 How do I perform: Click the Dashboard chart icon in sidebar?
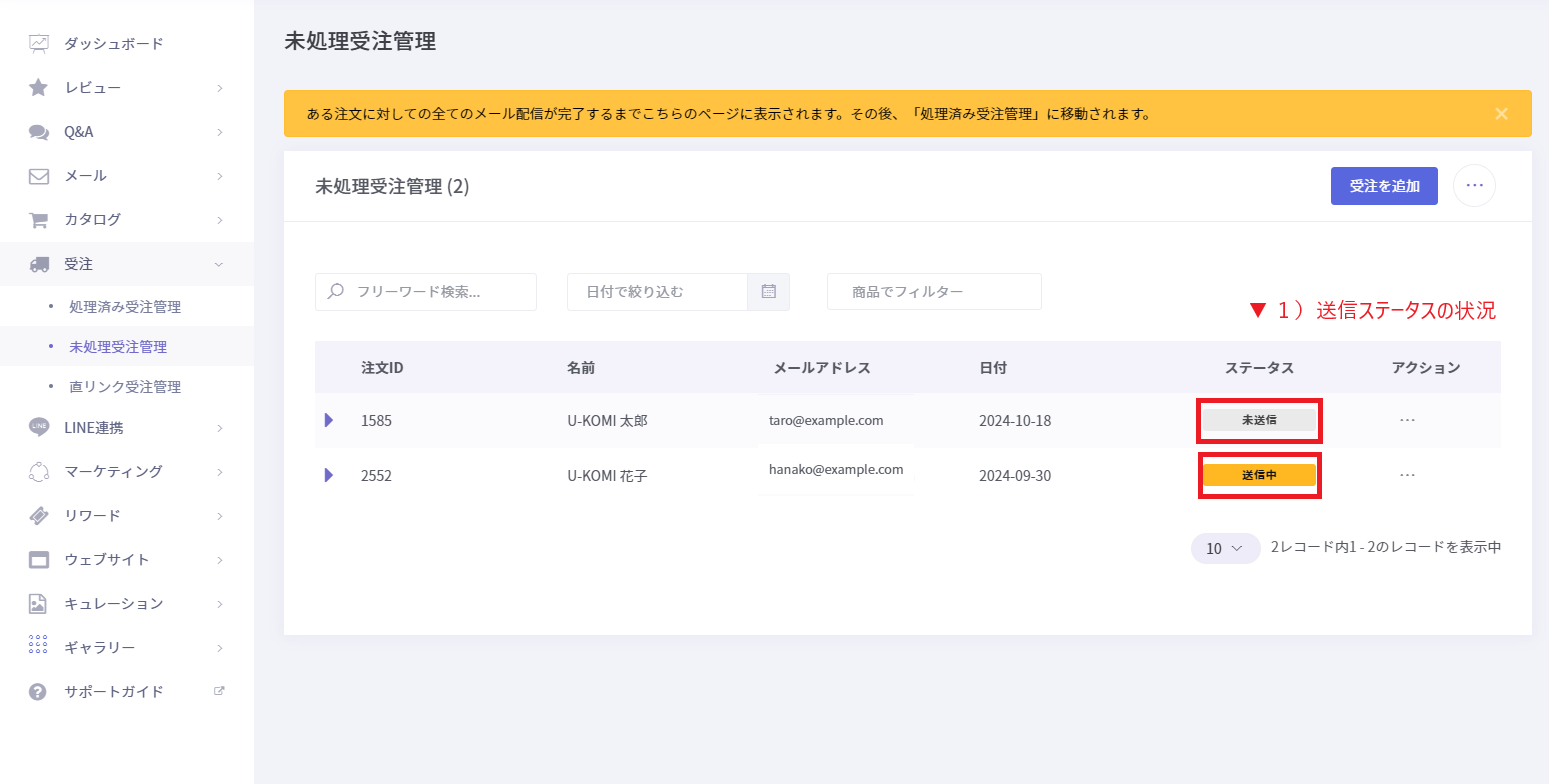pyautogui.click(x=39, y=43)
